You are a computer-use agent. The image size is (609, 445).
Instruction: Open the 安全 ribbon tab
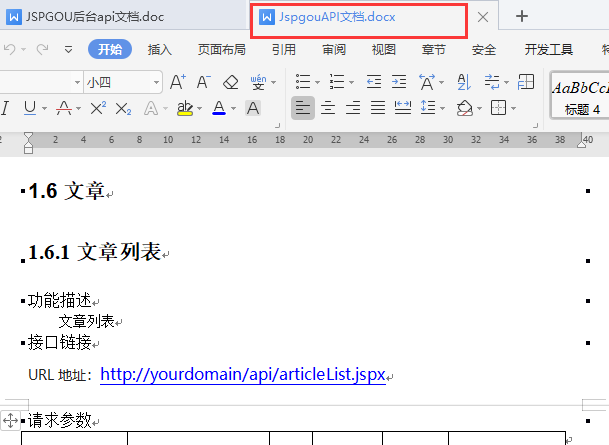point(484,49)
